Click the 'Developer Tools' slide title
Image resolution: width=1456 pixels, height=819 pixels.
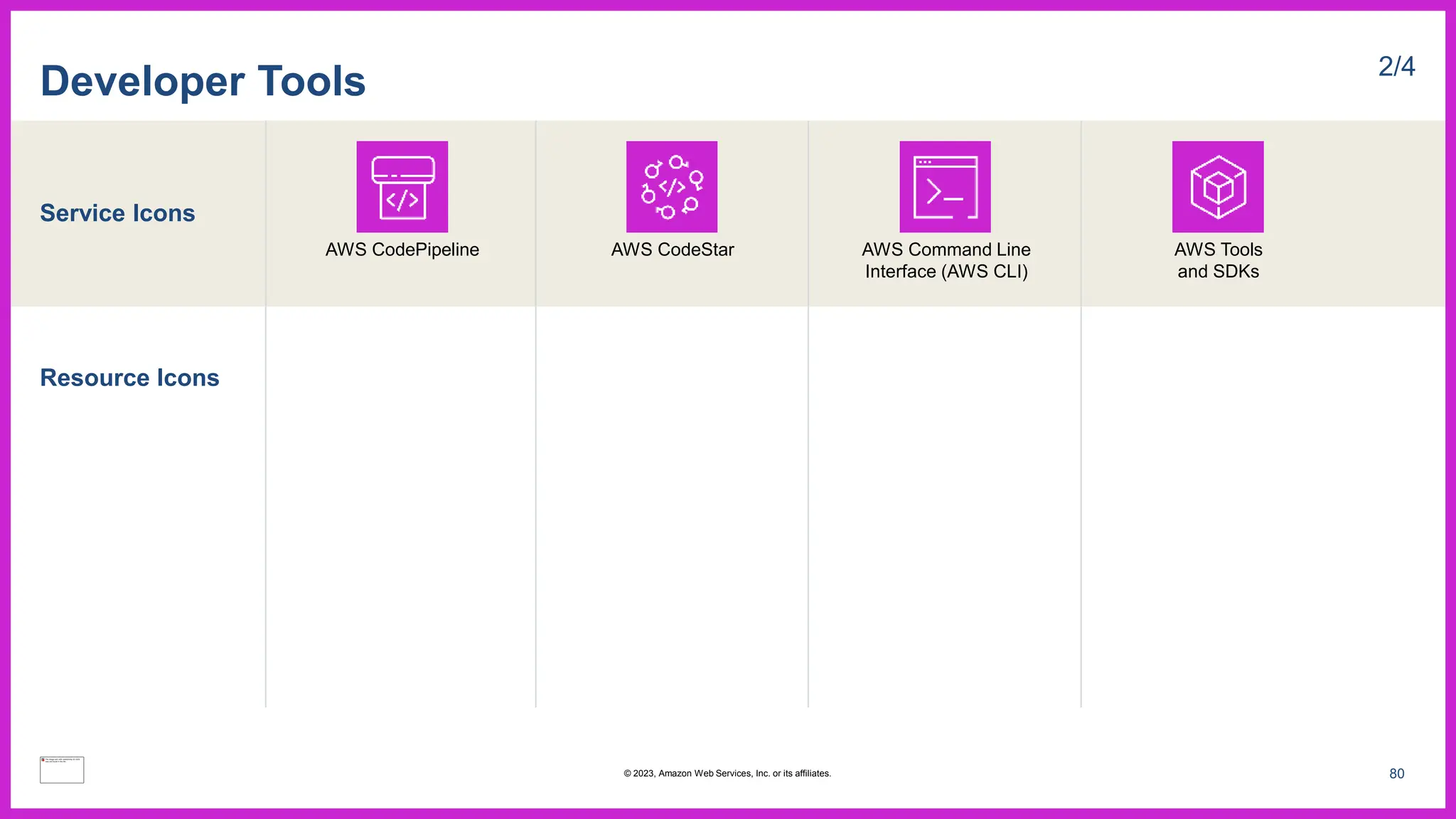click(x=203, y=81)
